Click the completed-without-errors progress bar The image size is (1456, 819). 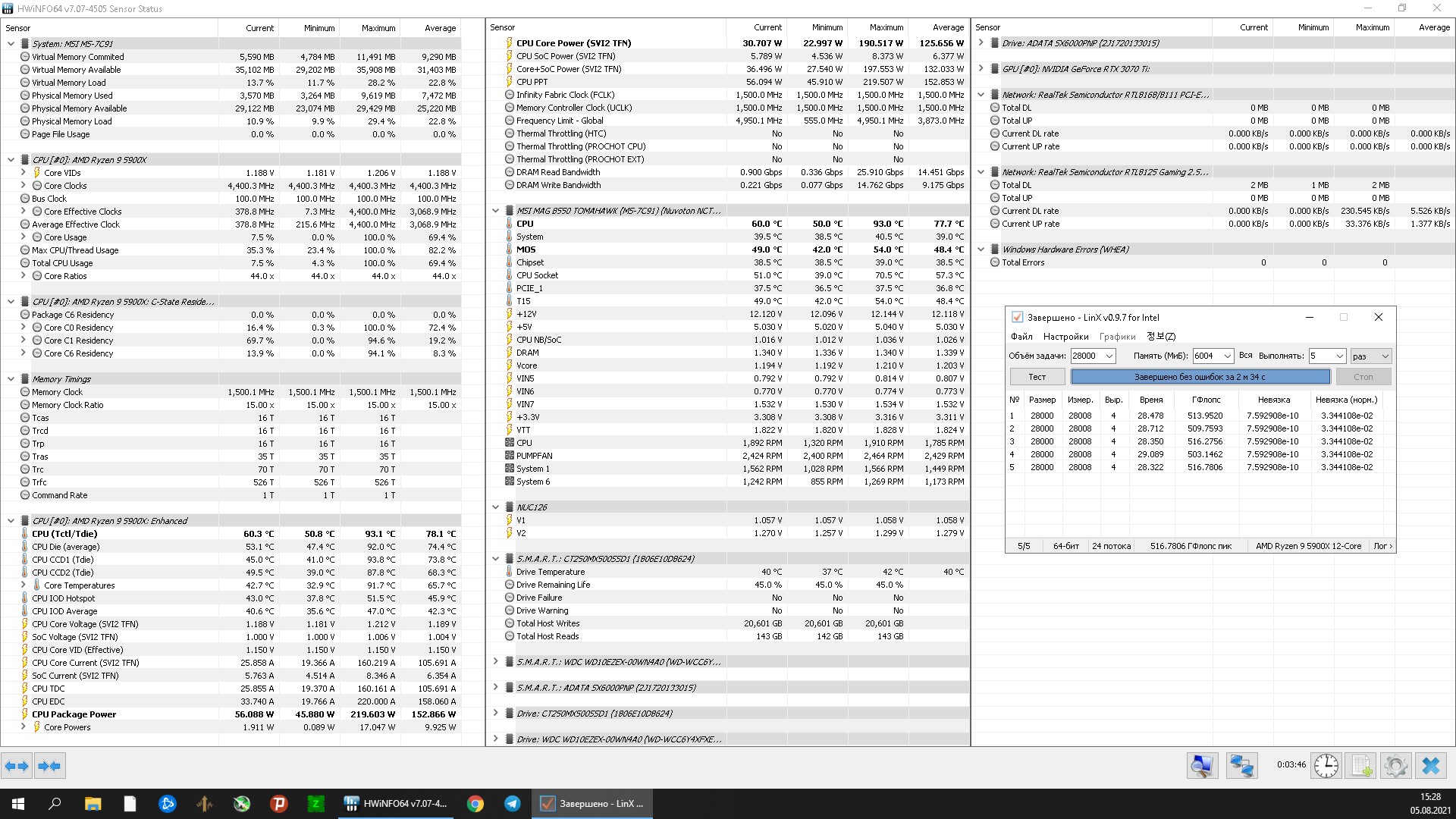[x=1200, y=377]
